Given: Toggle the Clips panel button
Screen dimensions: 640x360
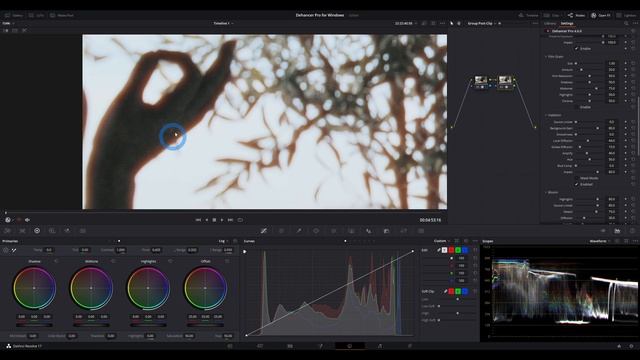Looking at the screenshot, I should (552, 15).
